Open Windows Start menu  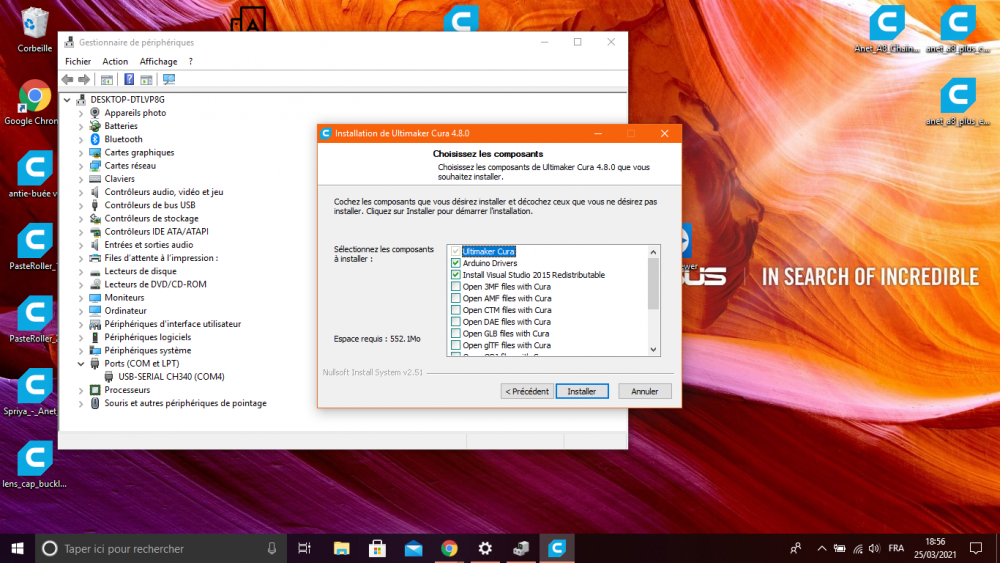click(17, 548)
